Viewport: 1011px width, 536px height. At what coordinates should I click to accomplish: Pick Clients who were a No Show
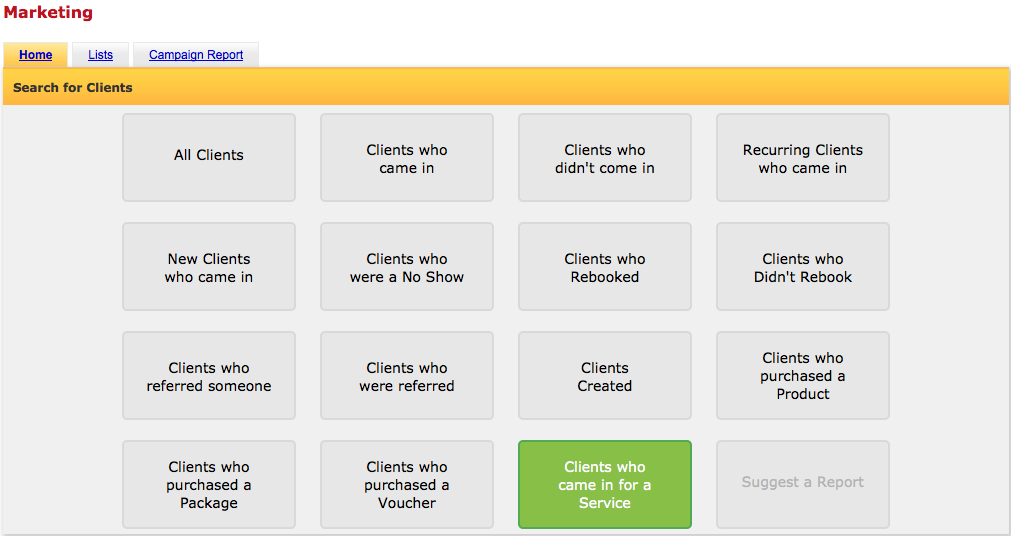coord(407,266)
